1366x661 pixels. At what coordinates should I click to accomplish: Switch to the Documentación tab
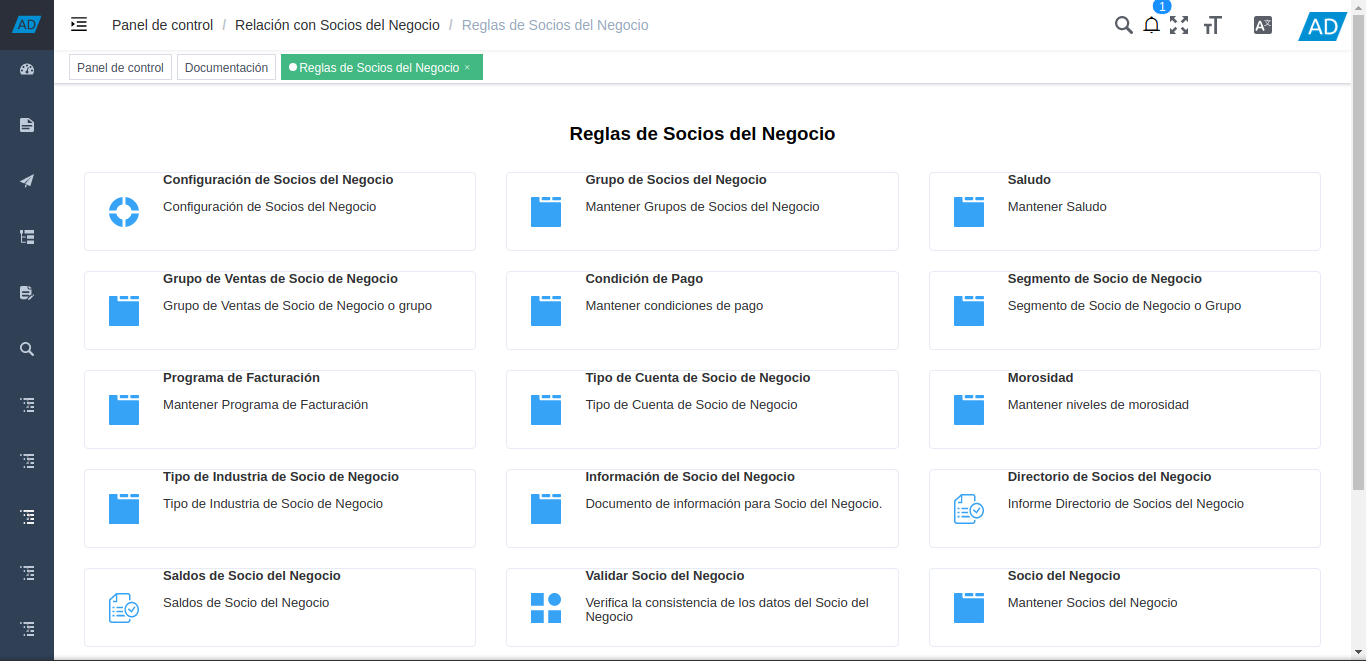coord(226,67)
